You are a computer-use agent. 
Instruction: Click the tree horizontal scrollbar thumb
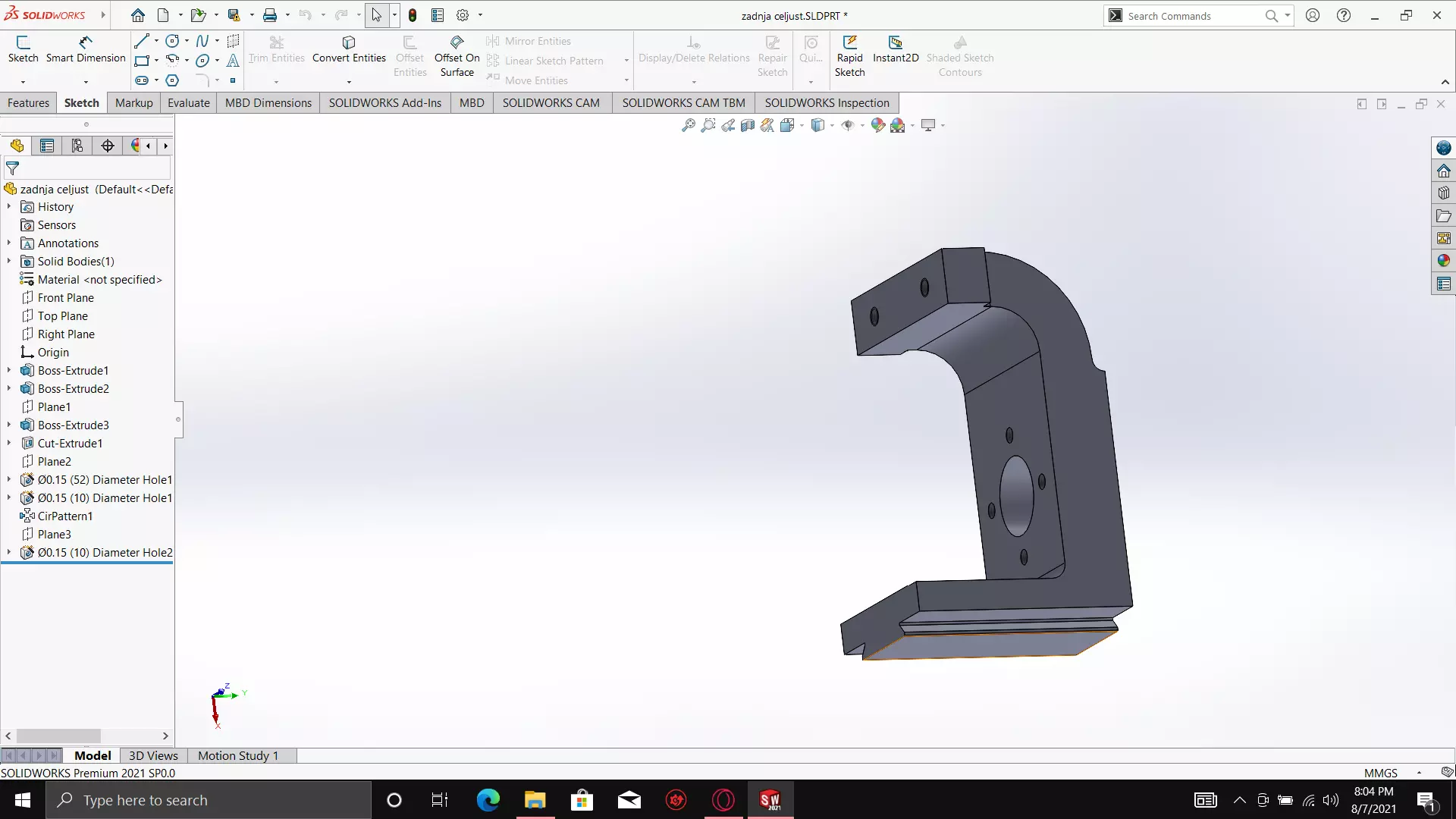(x=58, y=736)
